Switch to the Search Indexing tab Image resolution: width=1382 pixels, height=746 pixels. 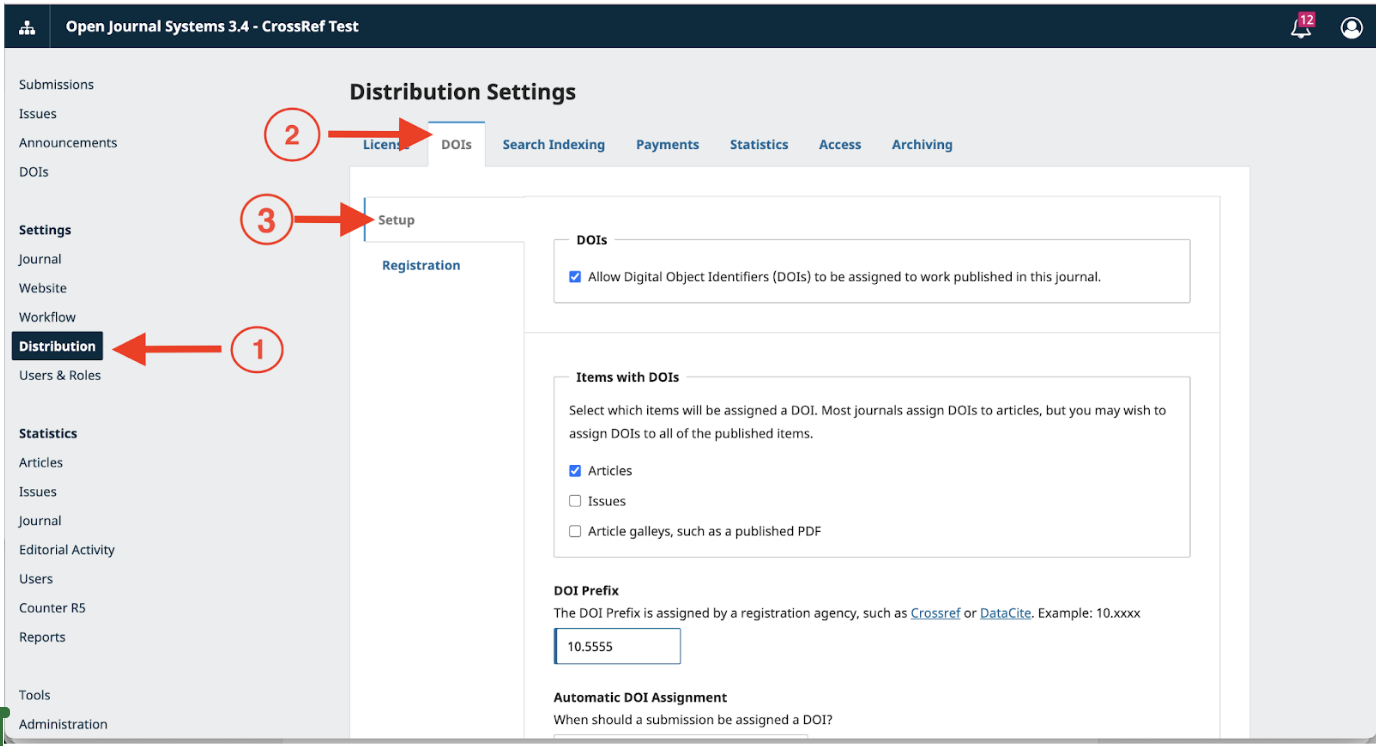coord(553,145)
